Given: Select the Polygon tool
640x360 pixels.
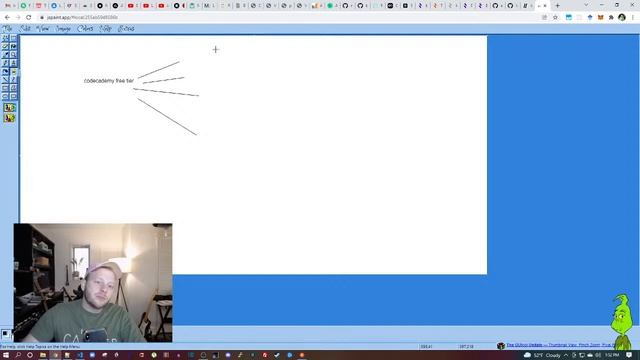Looking at the screenshot, I should [x=13, y=88].
